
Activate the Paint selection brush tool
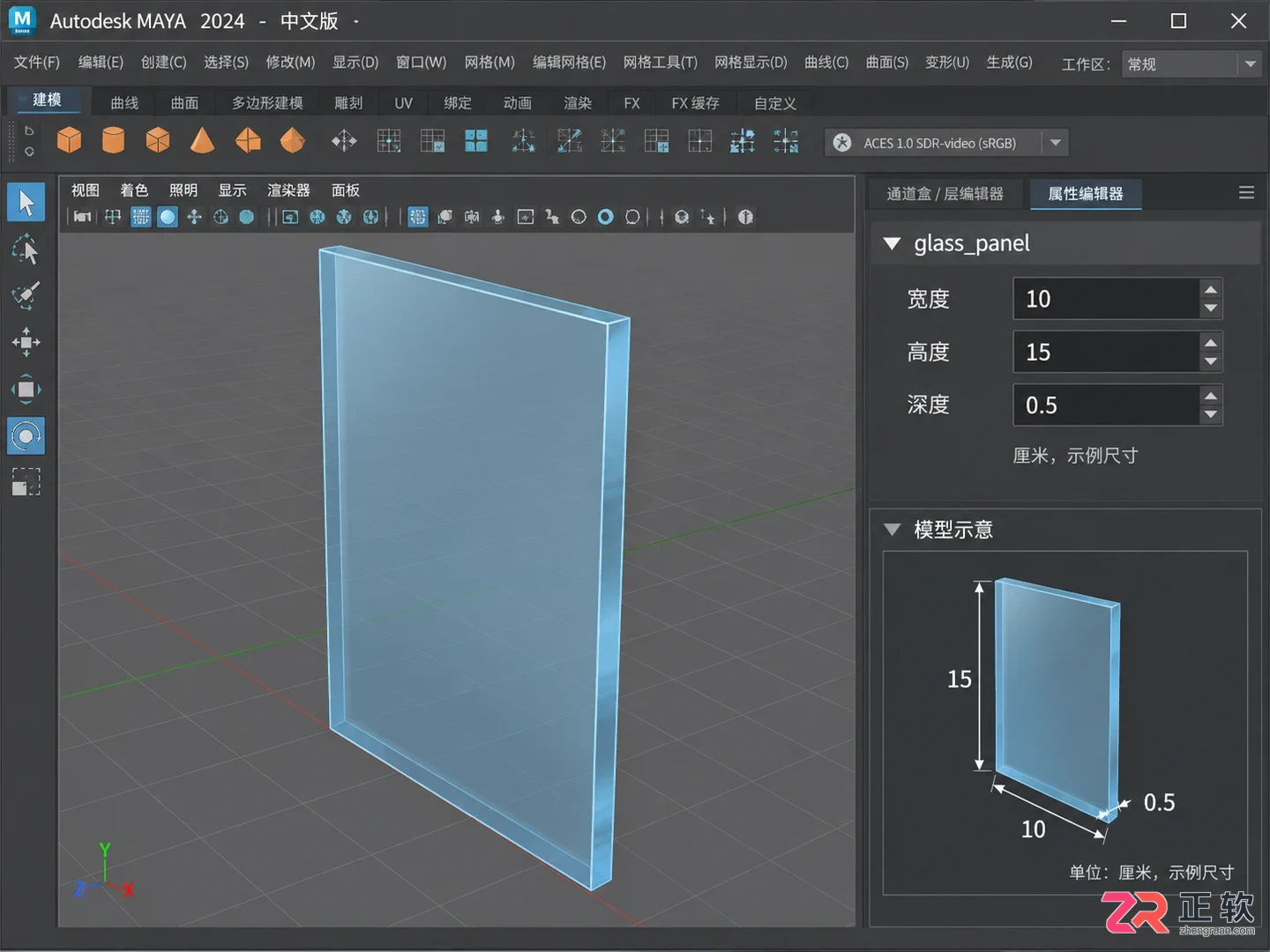(26, 295)
